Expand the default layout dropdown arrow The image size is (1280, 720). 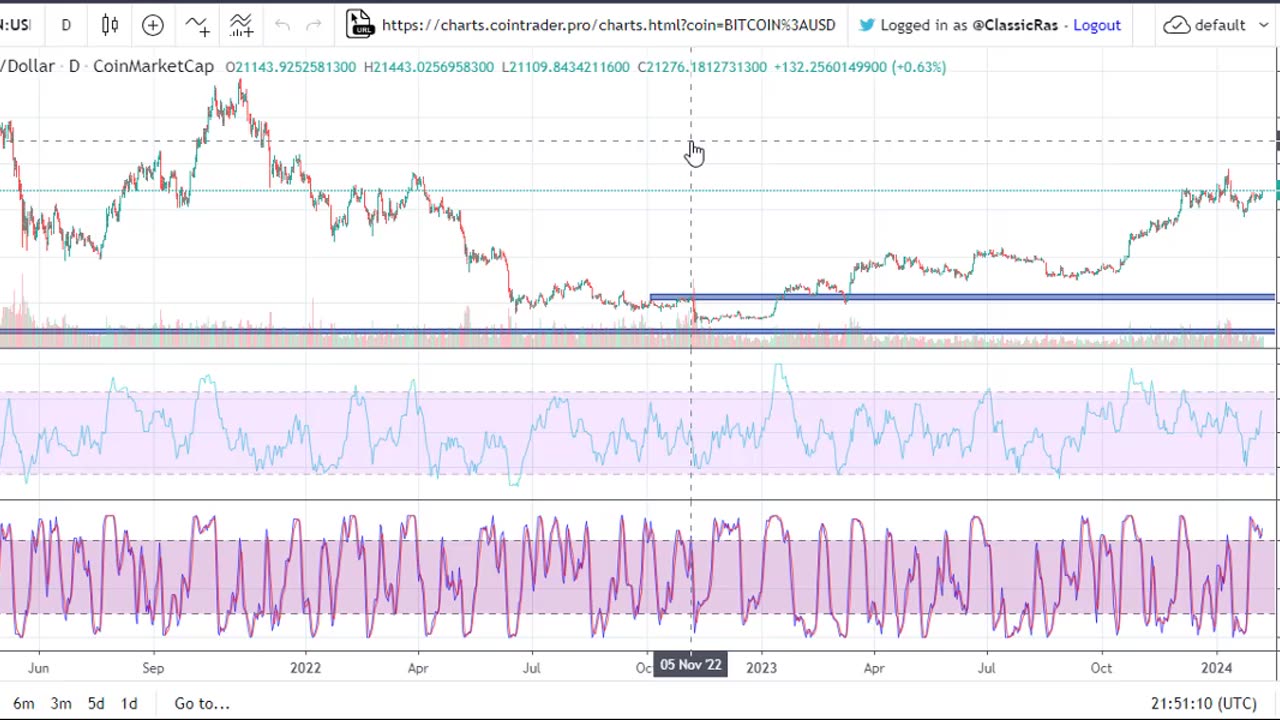click(1262, 25)
